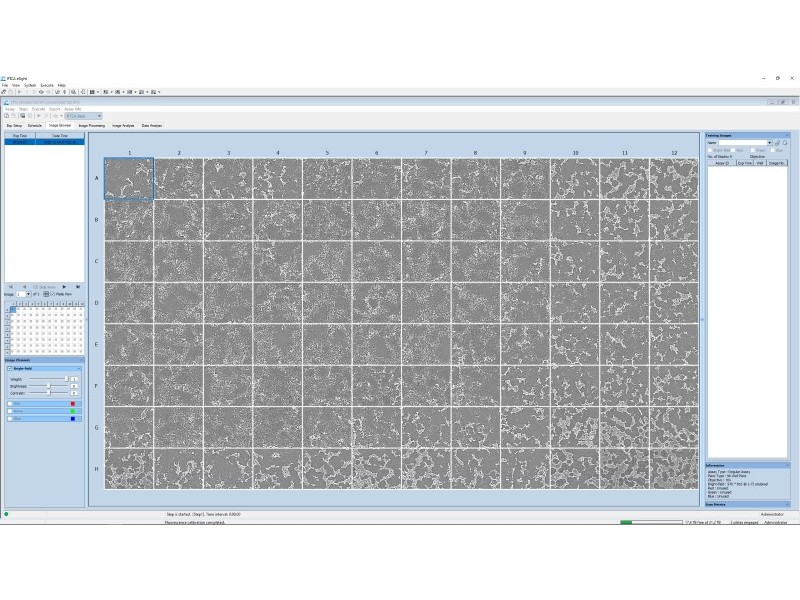Screen dimensions: 800x600
Task: Select well D6 thumbnail image
Action: [376, 303]
